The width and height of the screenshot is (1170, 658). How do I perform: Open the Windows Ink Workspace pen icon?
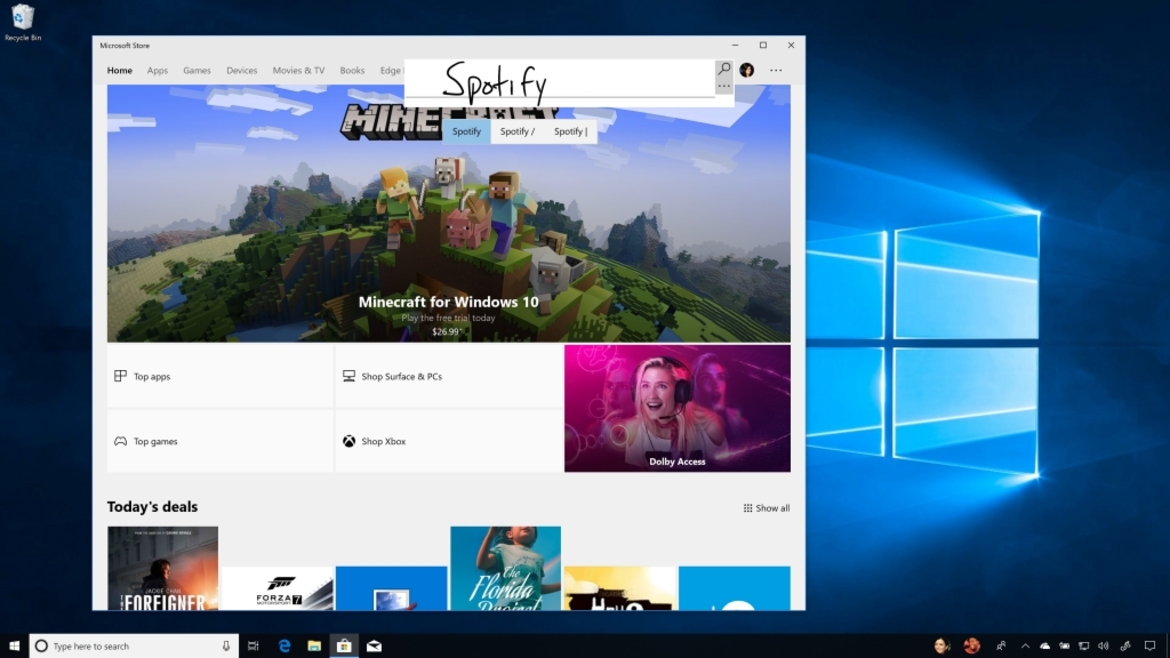tap(1125, 646)
